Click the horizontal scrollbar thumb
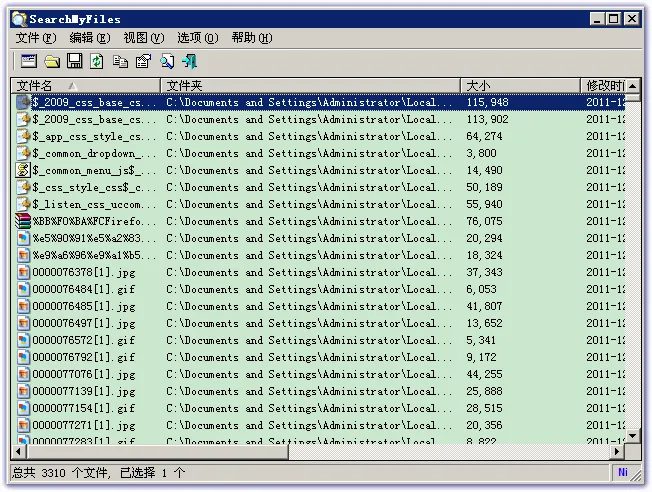 (x=157, y=451)
